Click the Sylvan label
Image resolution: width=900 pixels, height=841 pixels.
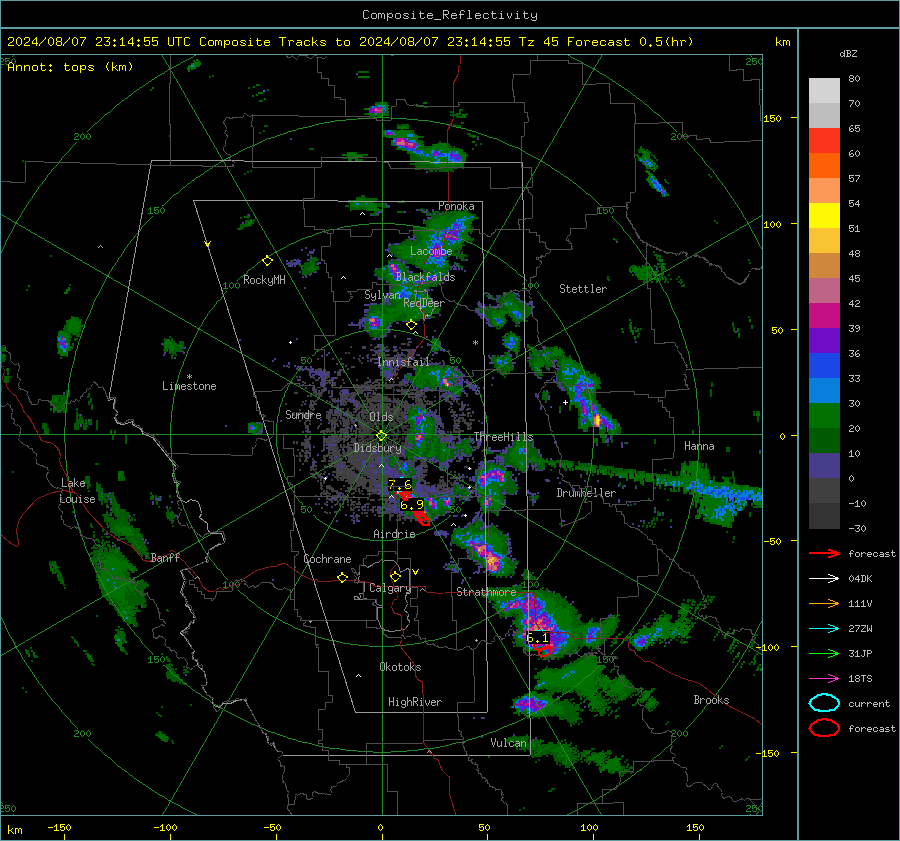382,295
